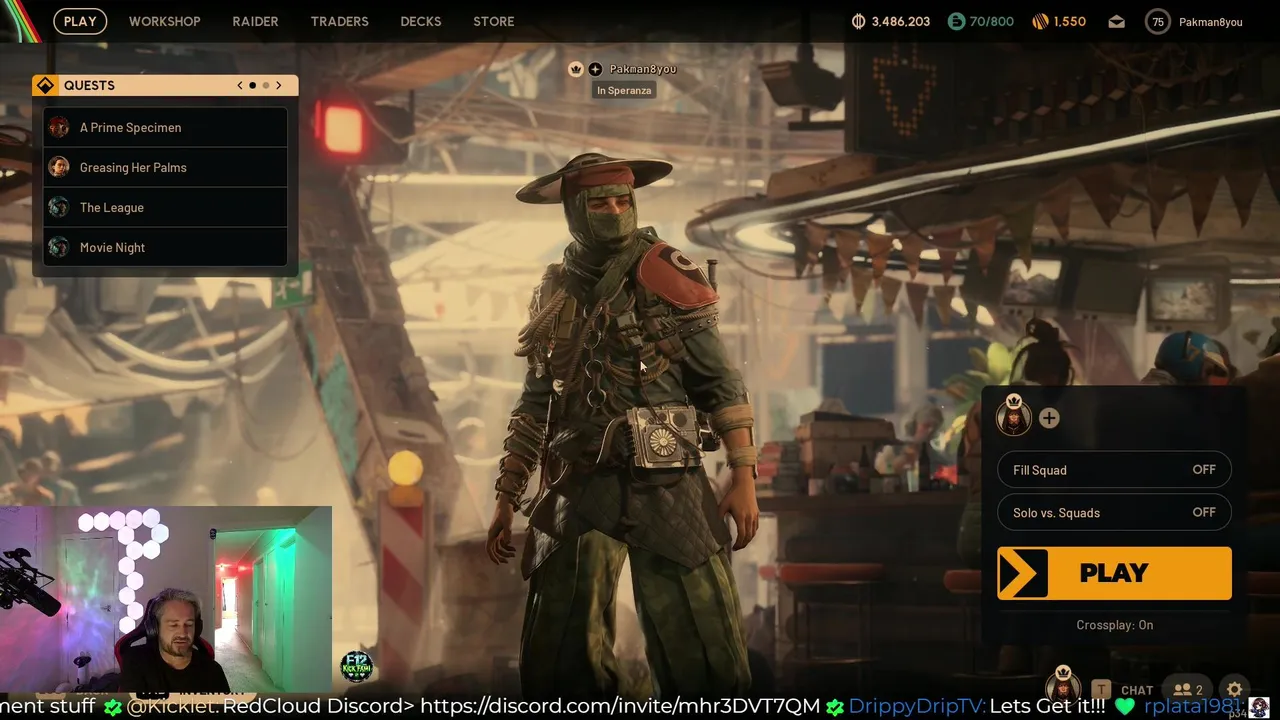Screen dimensions: 1280x720
Task: Click the 1,550 token balance
Action: (1070, 21)
